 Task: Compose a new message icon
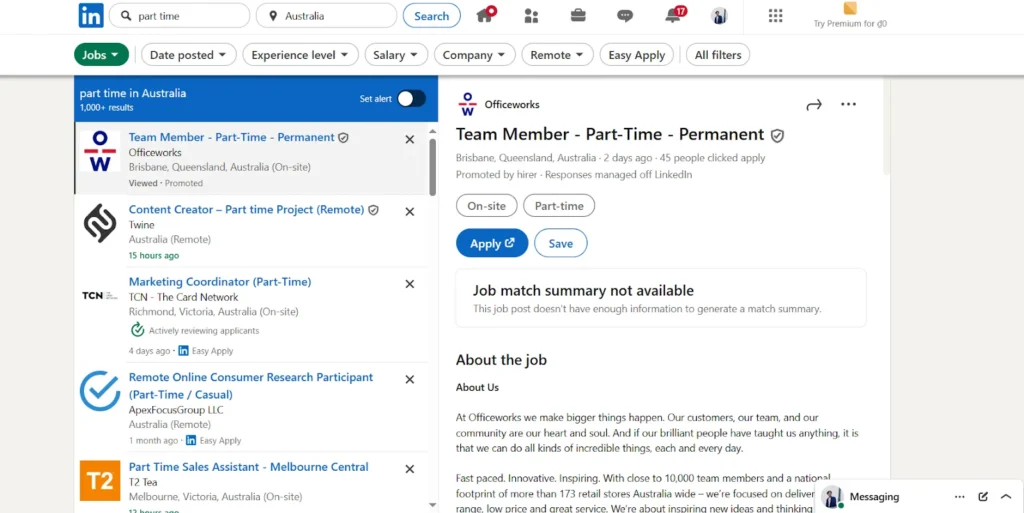983,497
